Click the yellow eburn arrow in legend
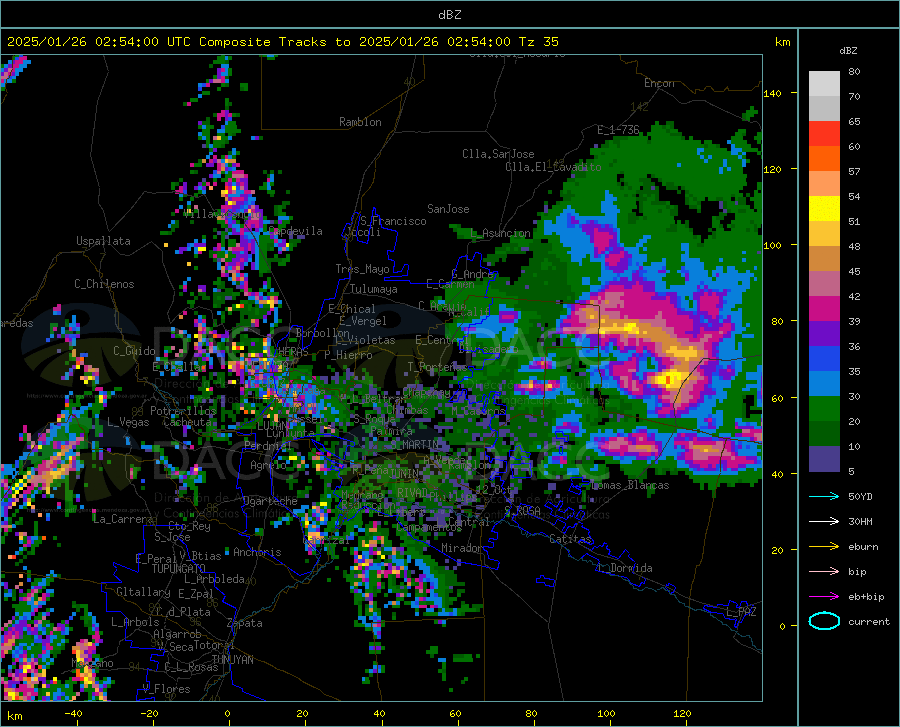This screenshot has height=727, width=900. click(824, 546)
